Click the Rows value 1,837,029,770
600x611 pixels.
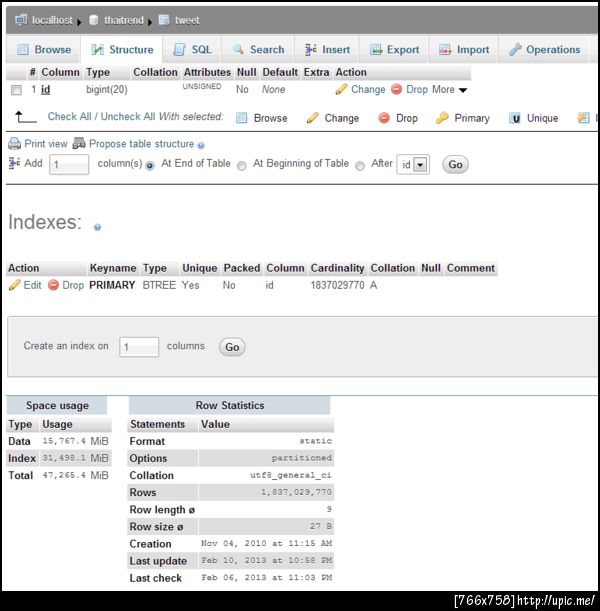pyautogui.click(x=296, y=492)
